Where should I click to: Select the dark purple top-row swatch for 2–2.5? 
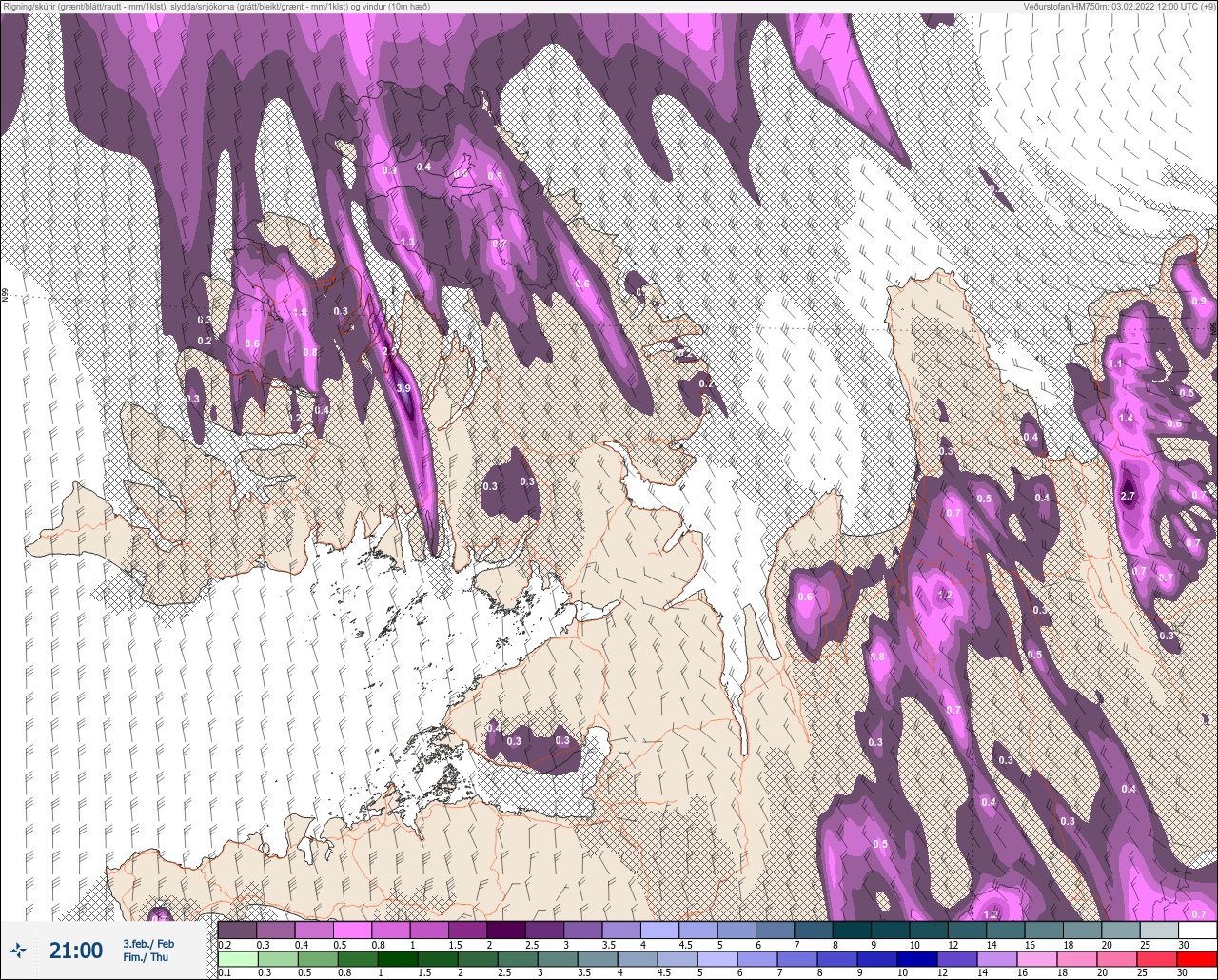pyautogui.click(x=505, y=930)
